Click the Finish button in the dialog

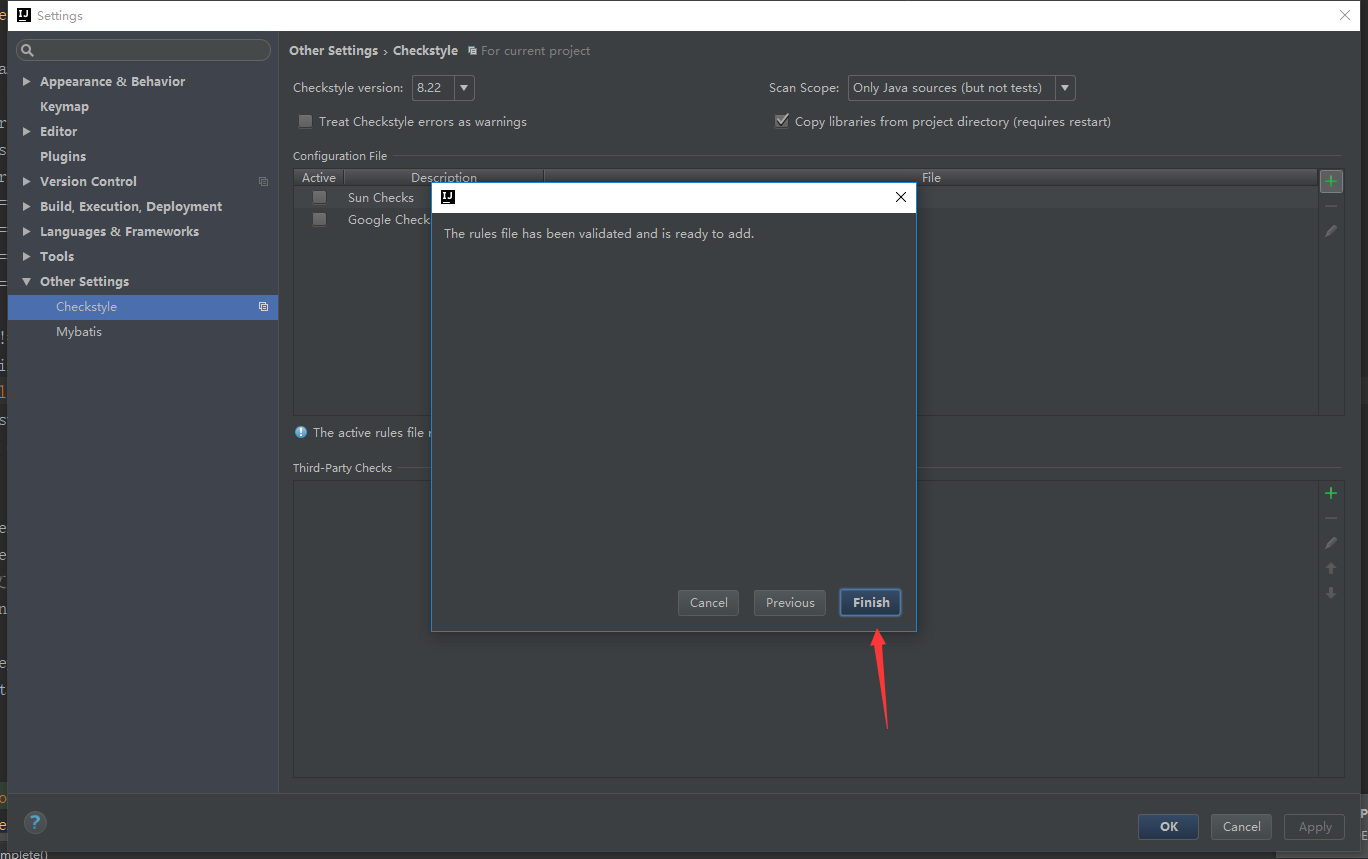coord(869,602)
